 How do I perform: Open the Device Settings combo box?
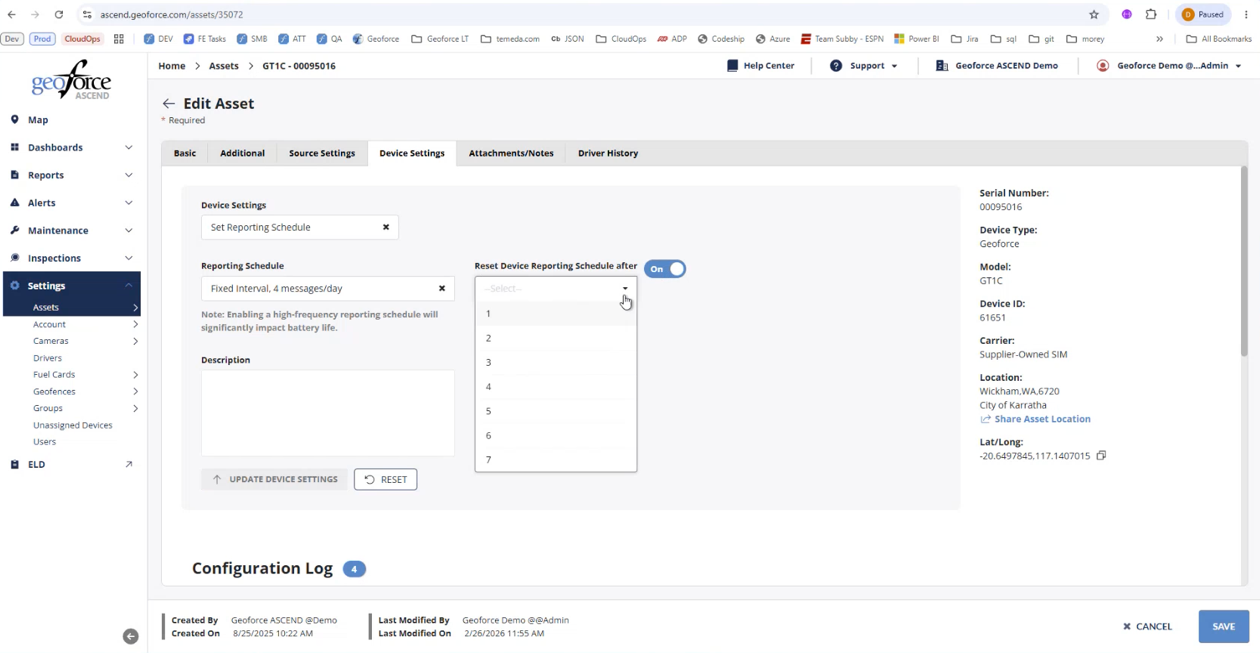pos(300,227)
